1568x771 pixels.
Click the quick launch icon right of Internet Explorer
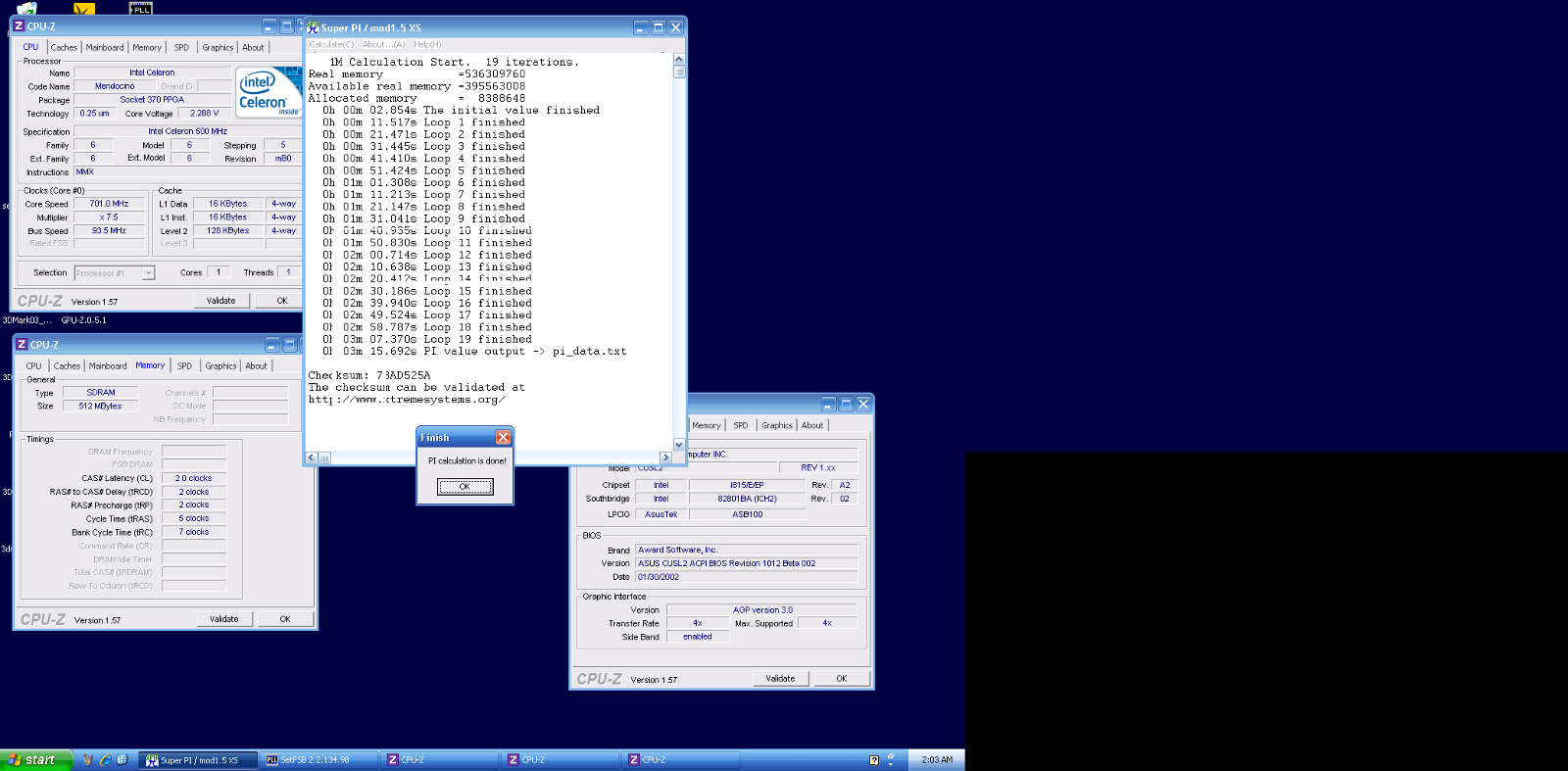[122, 760]
